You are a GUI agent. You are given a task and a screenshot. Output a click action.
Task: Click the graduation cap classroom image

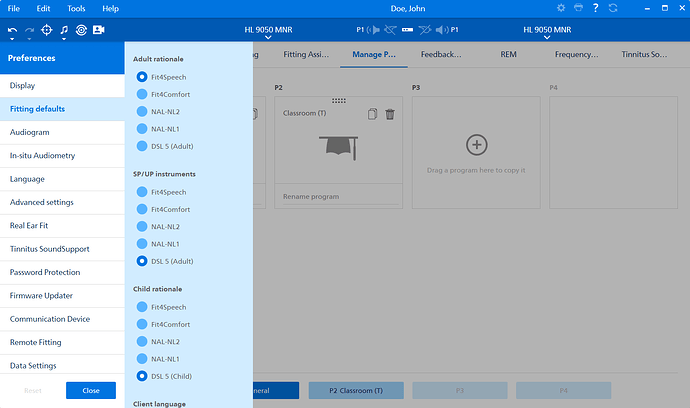coord(338,148)
